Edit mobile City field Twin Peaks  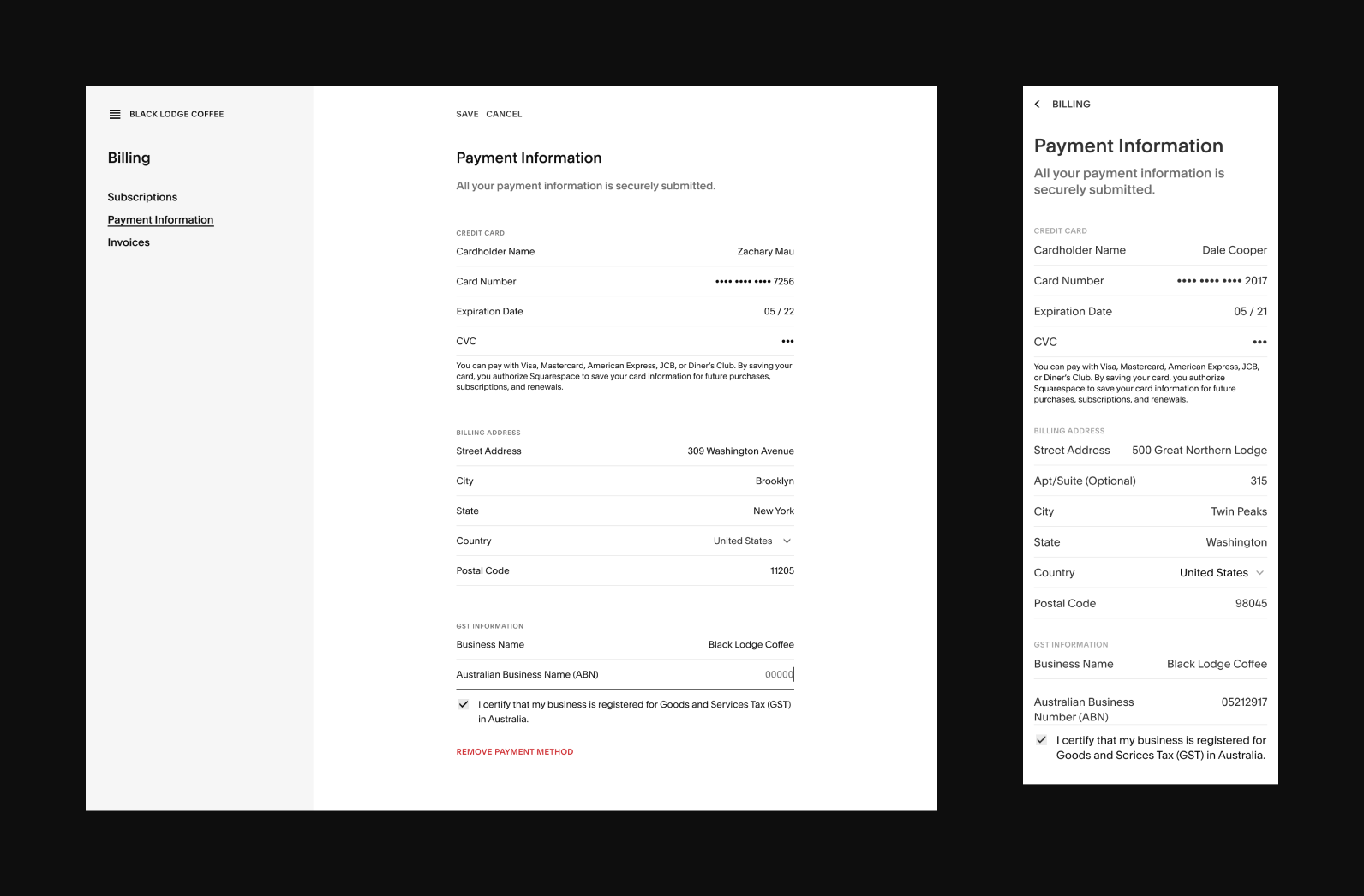[1151, 511]
